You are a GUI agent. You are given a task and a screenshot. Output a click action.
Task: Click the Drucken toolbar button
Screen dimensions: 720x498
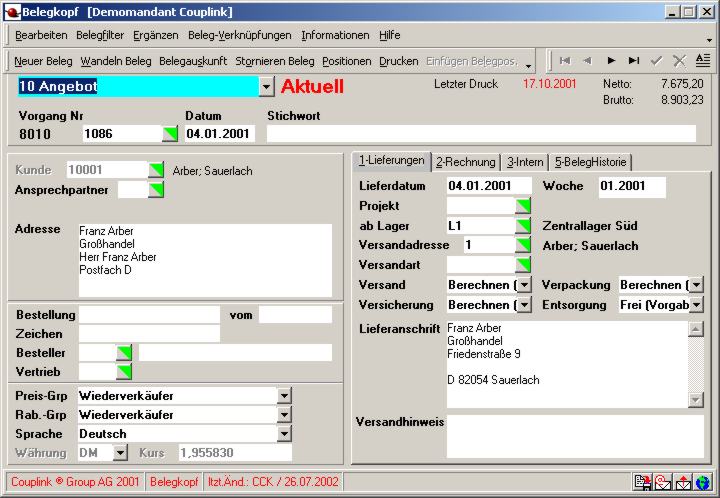click(399, 61)
